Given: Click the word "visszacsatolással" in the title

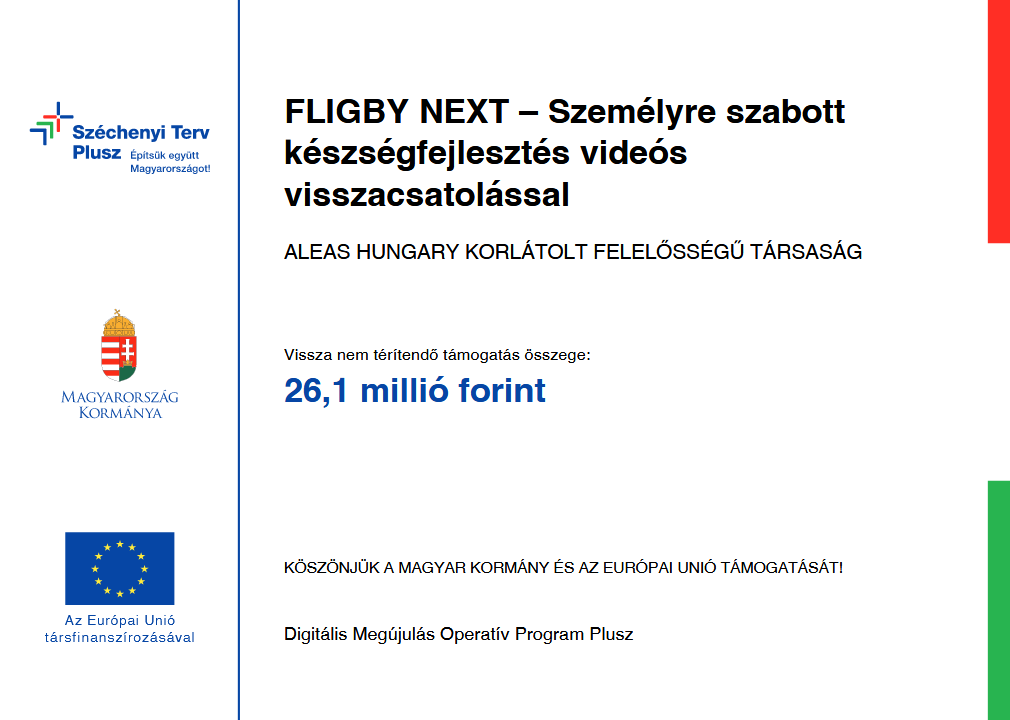Looking at the screenshot, I should (427, 195).
